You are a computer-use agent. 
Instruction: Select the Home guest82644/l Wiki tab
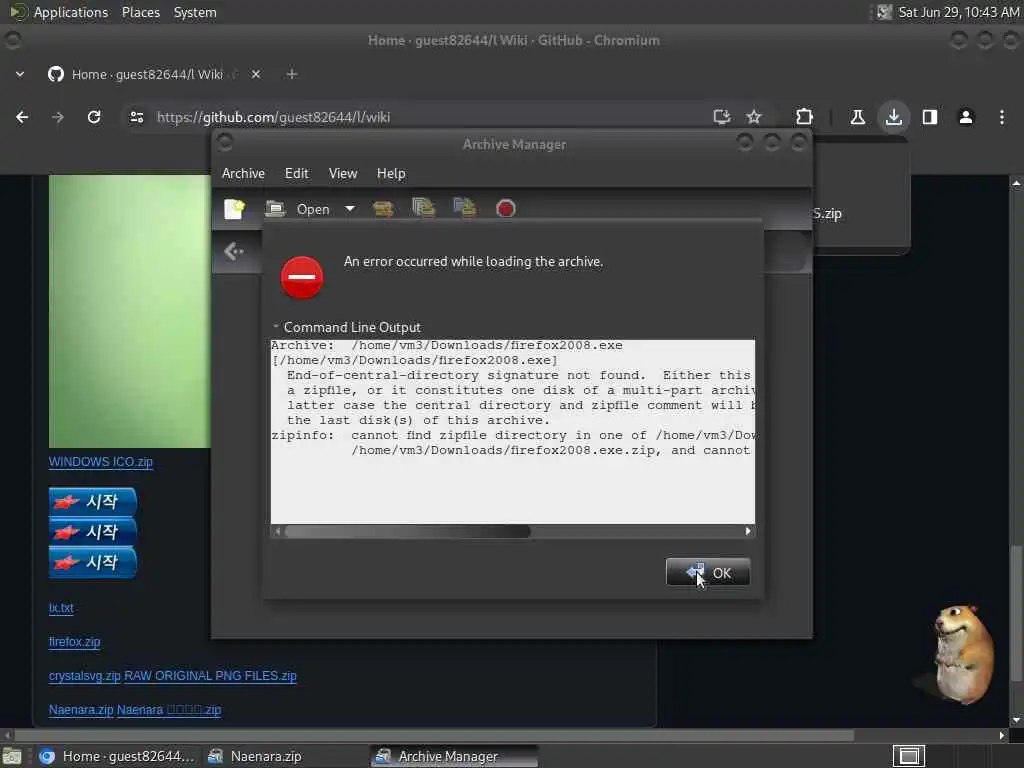tap(147, 74)
